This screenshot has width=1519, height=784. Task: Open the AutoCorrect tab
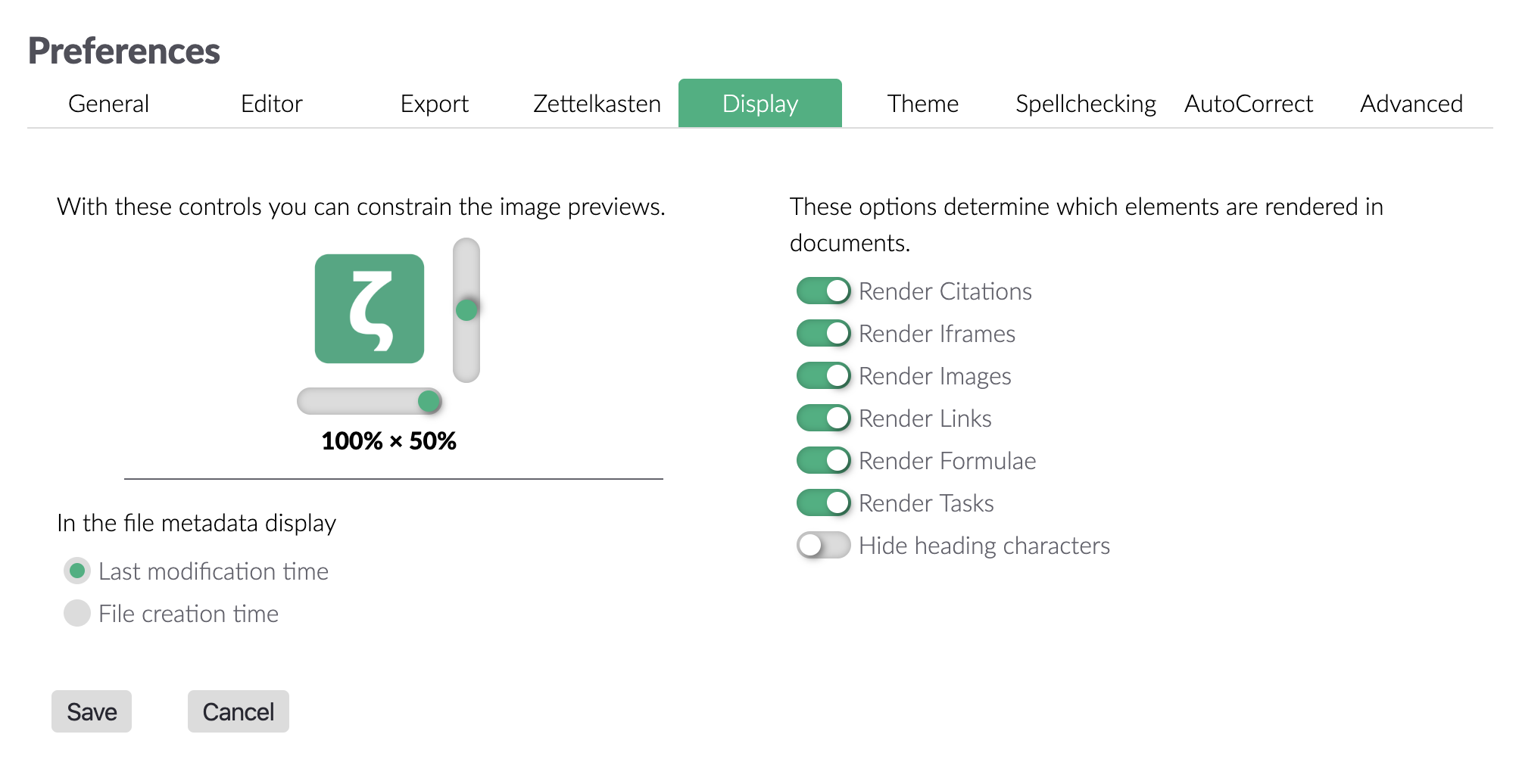1248,104
